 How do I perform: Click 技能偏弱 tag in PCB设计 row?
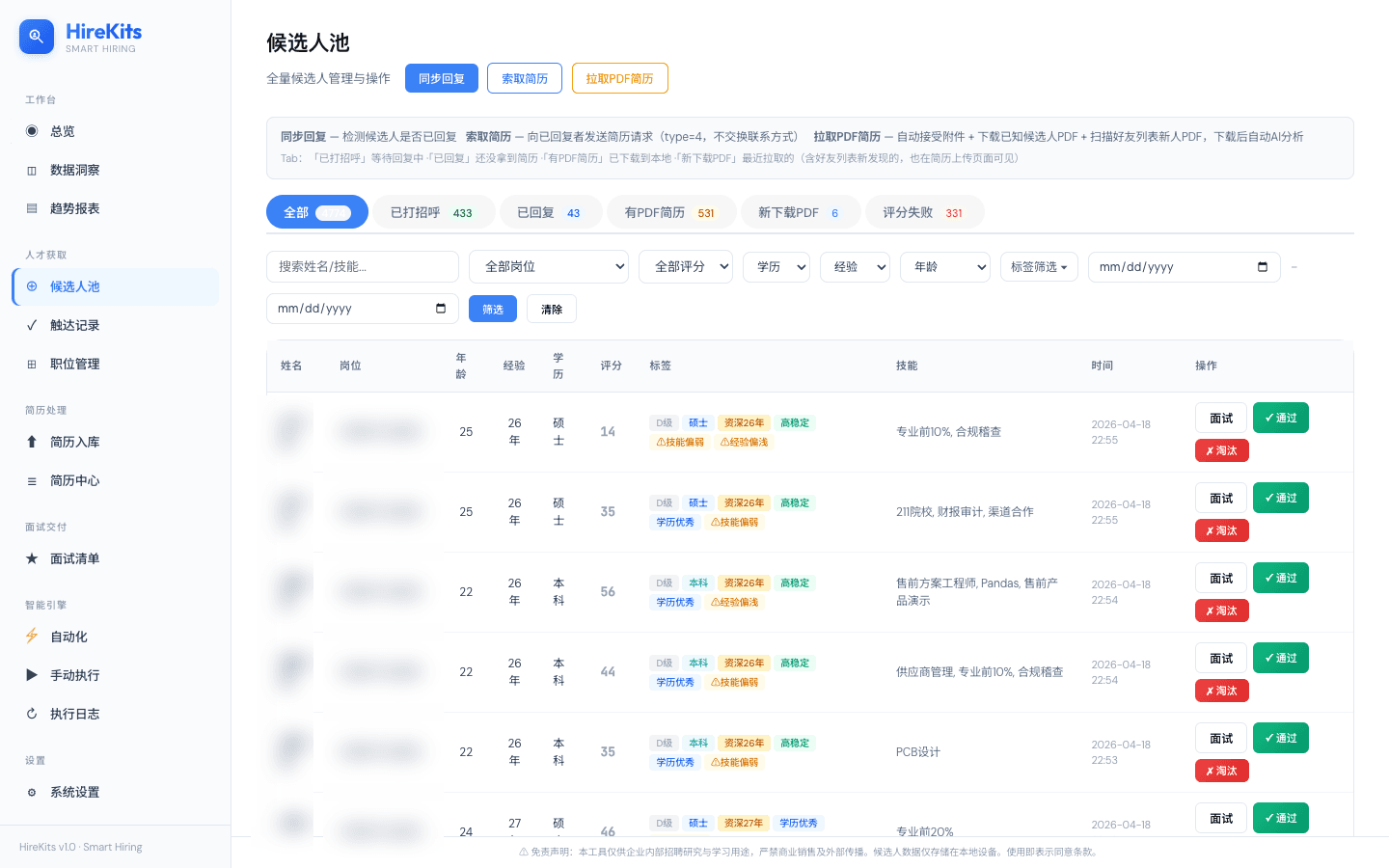(x=735, y=762)
